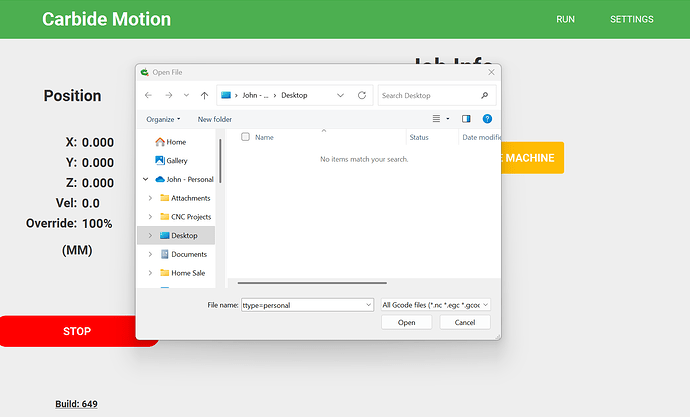
Task: Click the Open button
Action: (406, 323)
